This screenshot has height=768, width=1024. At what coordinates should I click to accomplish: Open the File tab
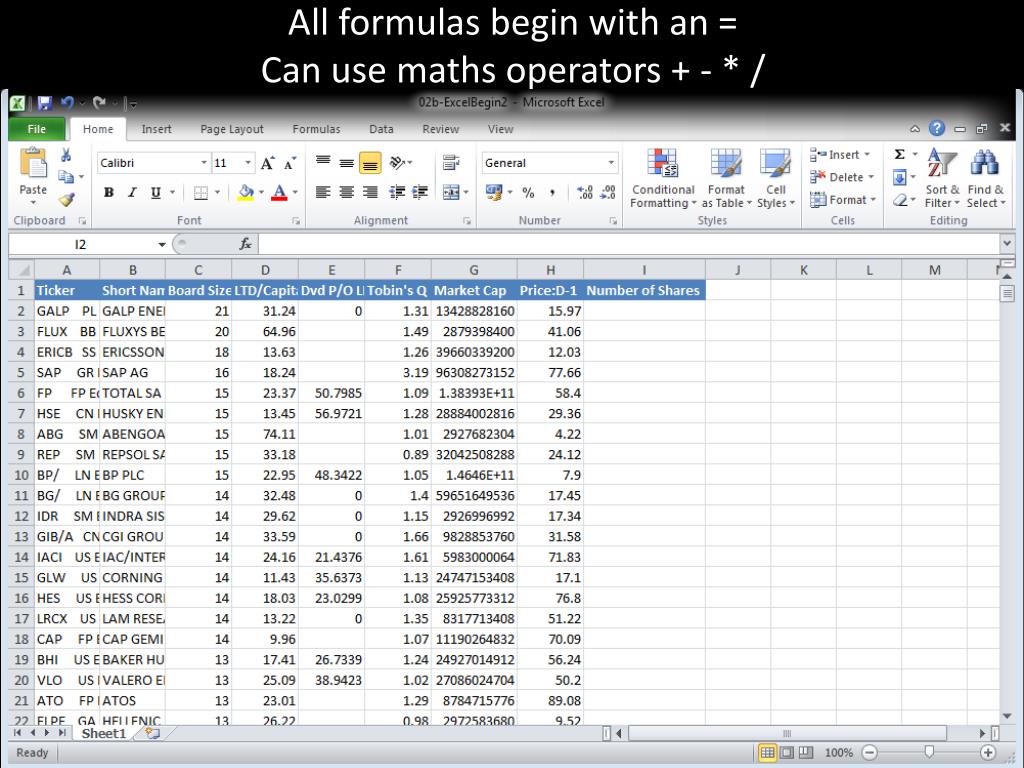tap(37, 129)
